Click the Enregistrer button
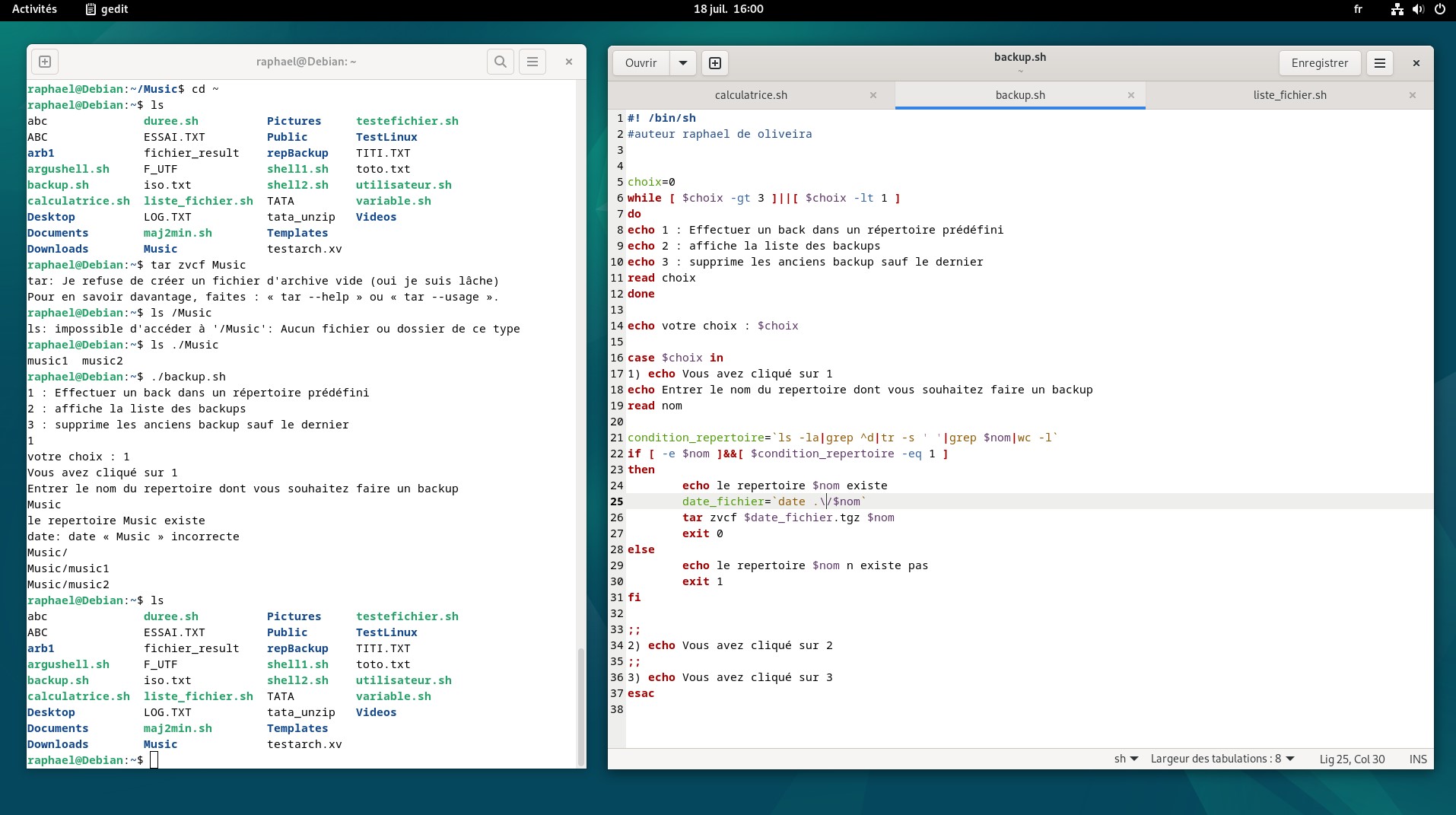 point(1319,63)
